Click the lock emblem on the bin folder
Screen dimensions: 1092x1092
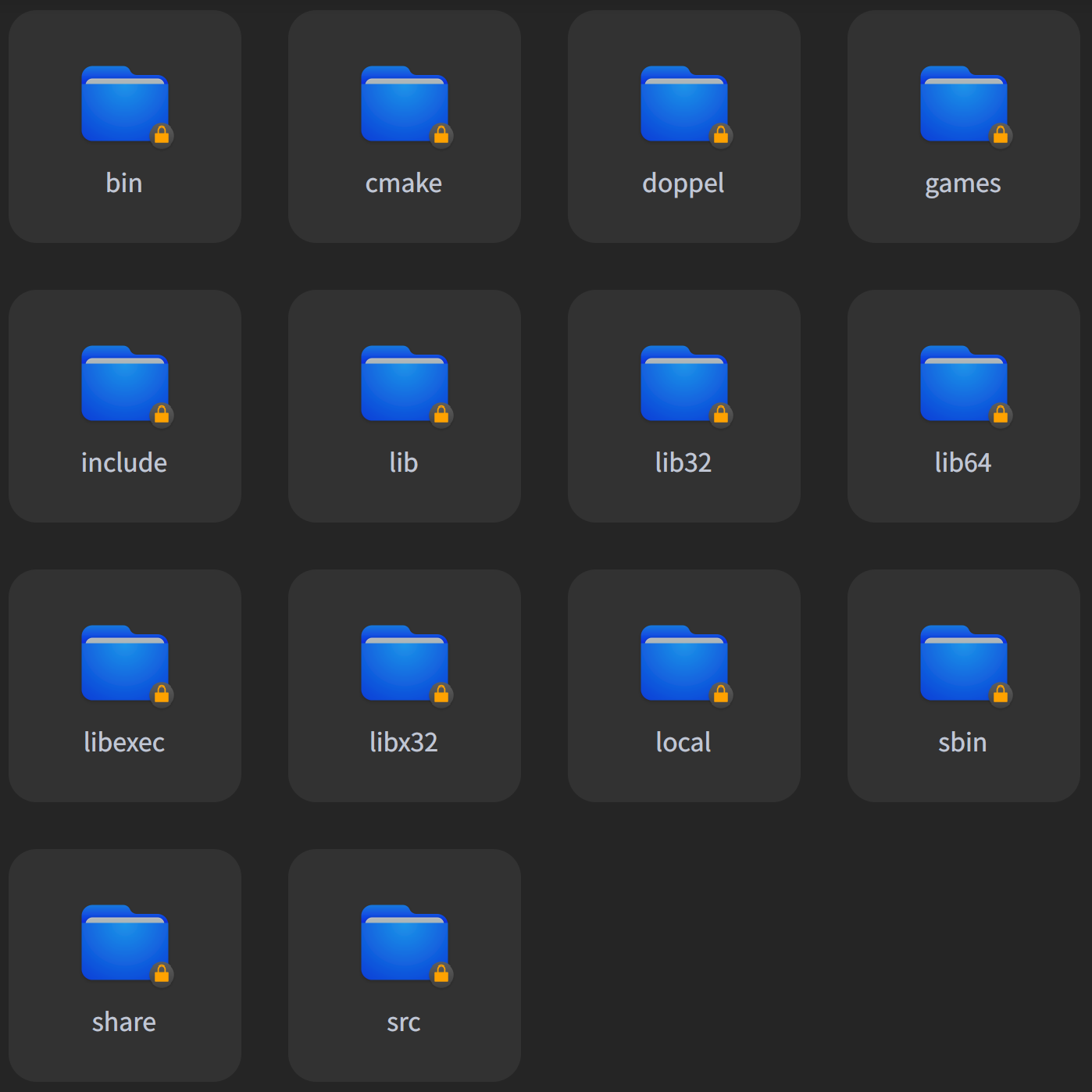(162, 135)
